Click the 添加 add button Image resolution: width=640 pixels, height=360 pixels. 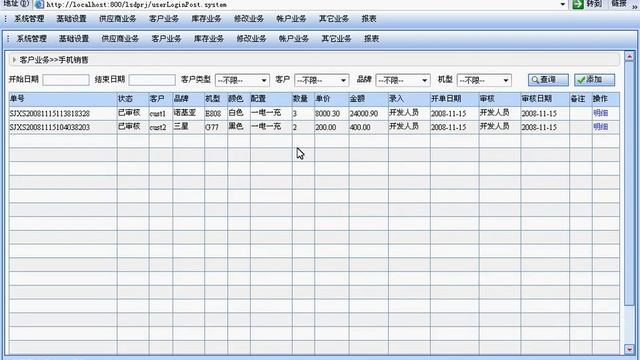coord(594,80)
